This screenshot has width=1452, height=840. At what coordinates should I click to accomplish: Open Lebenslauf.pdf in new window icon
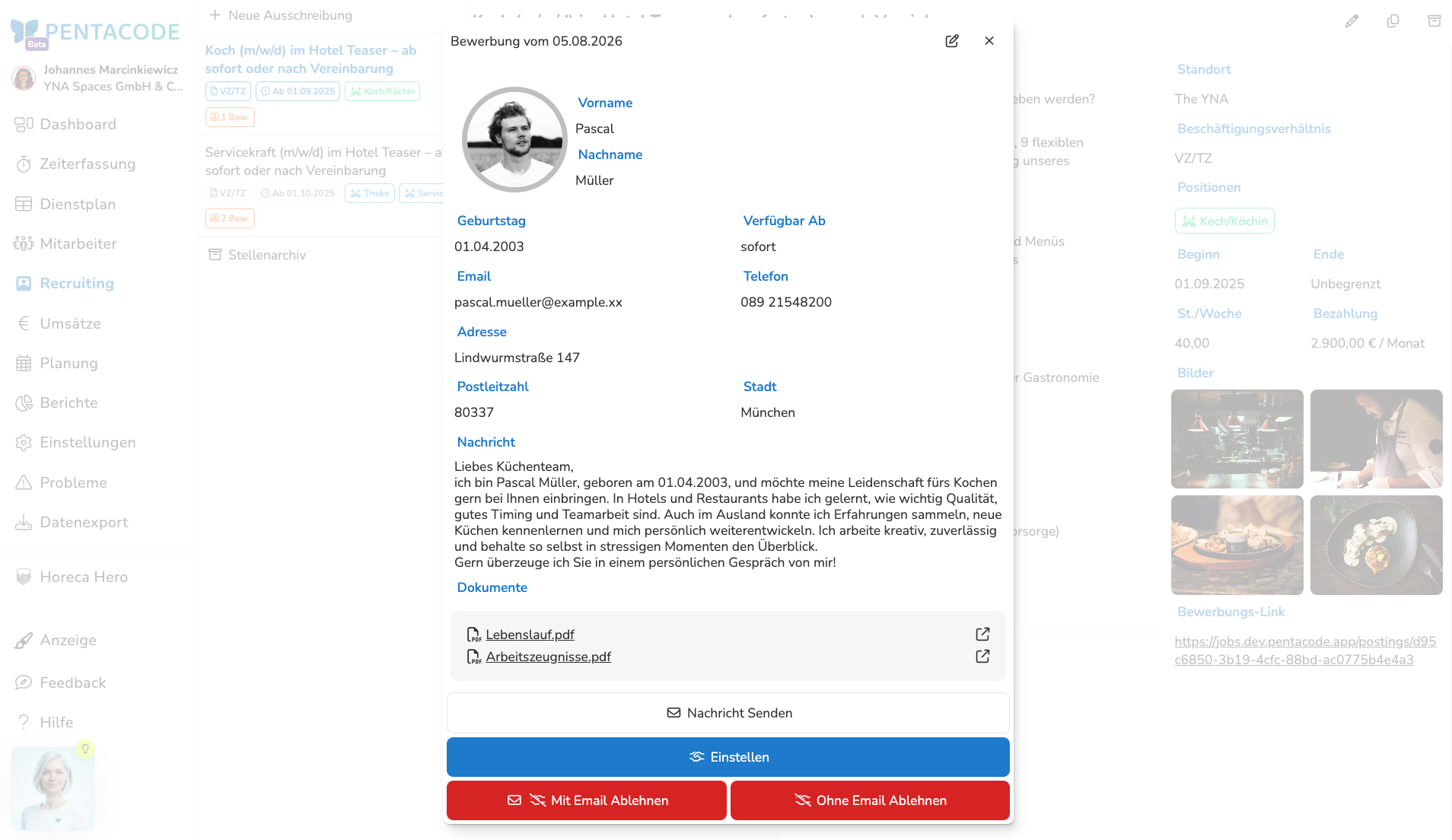pyautogui.click(x=982, y=635)
